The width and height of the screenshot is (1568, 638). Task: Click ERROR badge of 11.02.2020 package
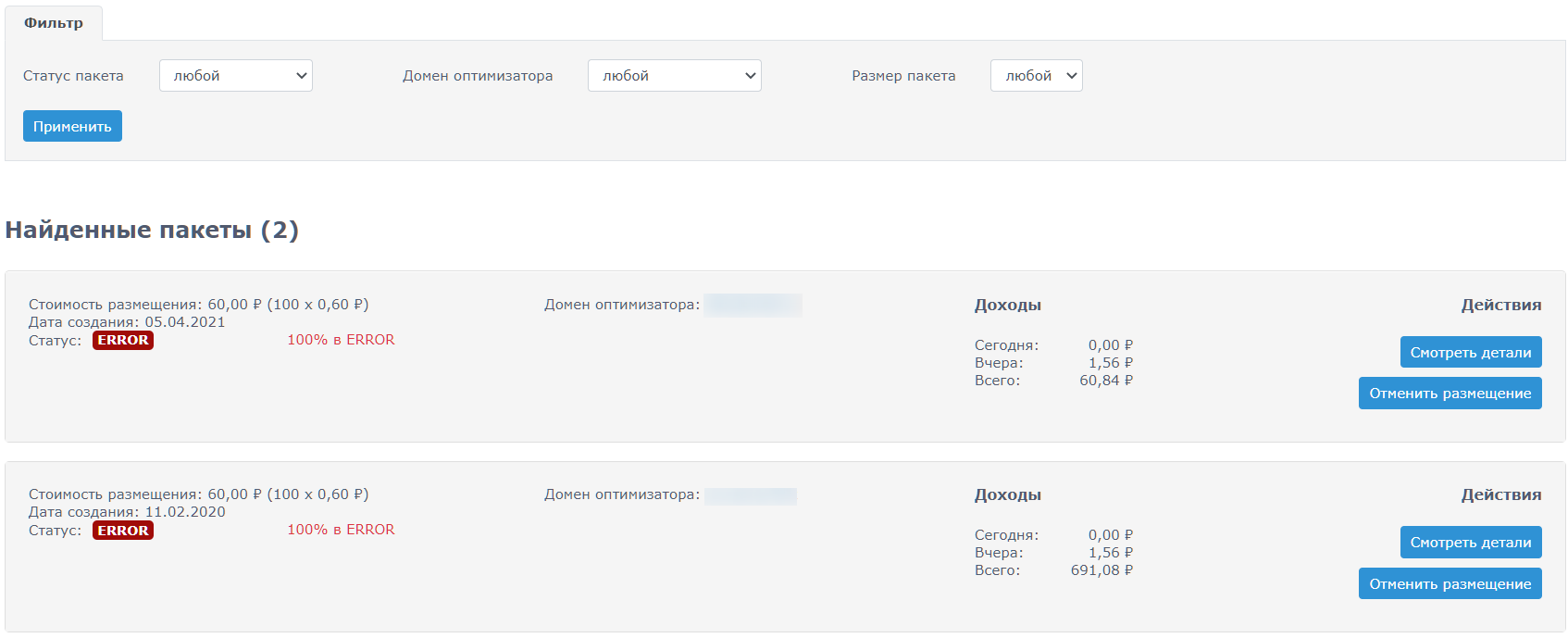coord(123,530)
